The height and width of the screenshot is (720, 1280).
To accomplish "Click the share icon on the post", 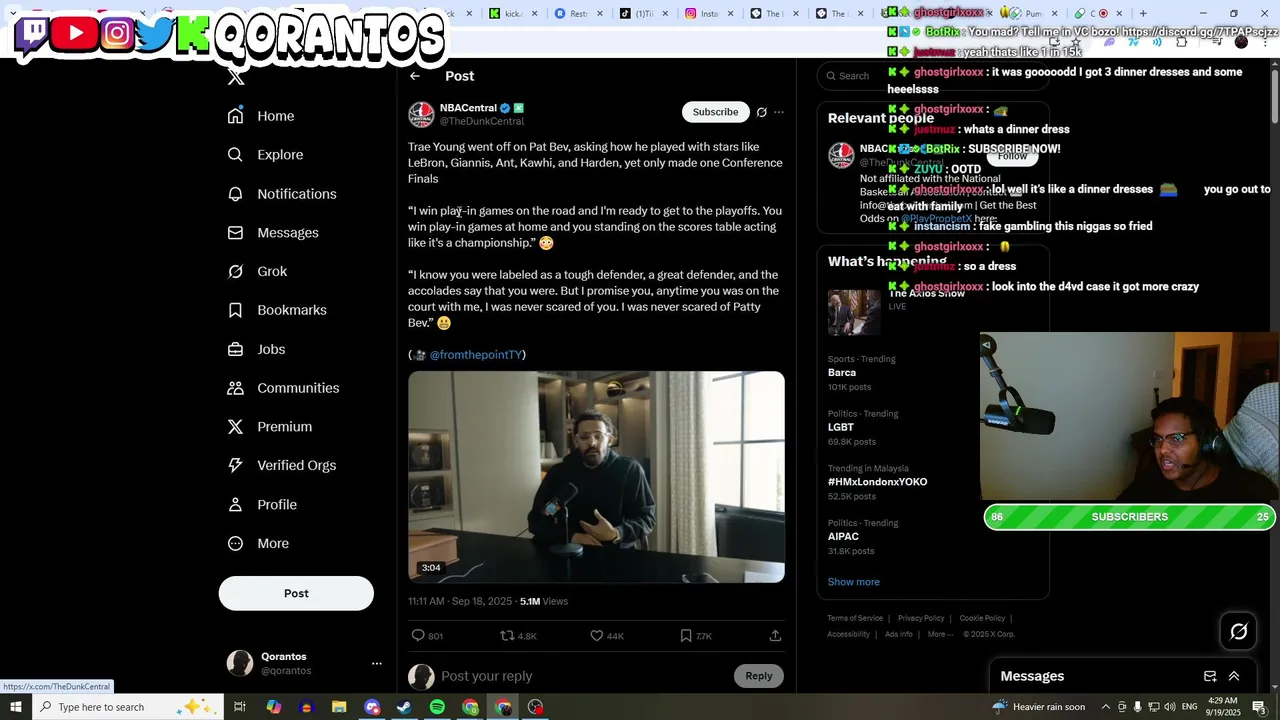I will [775, 636].
